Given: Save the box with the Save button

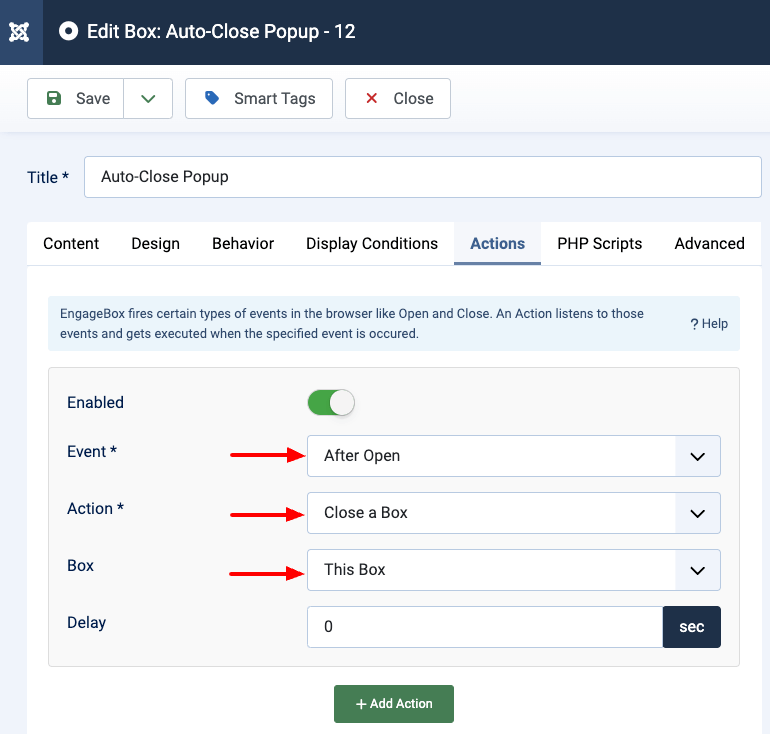Looking at the screenshot, I should click(x=76, y=98).
